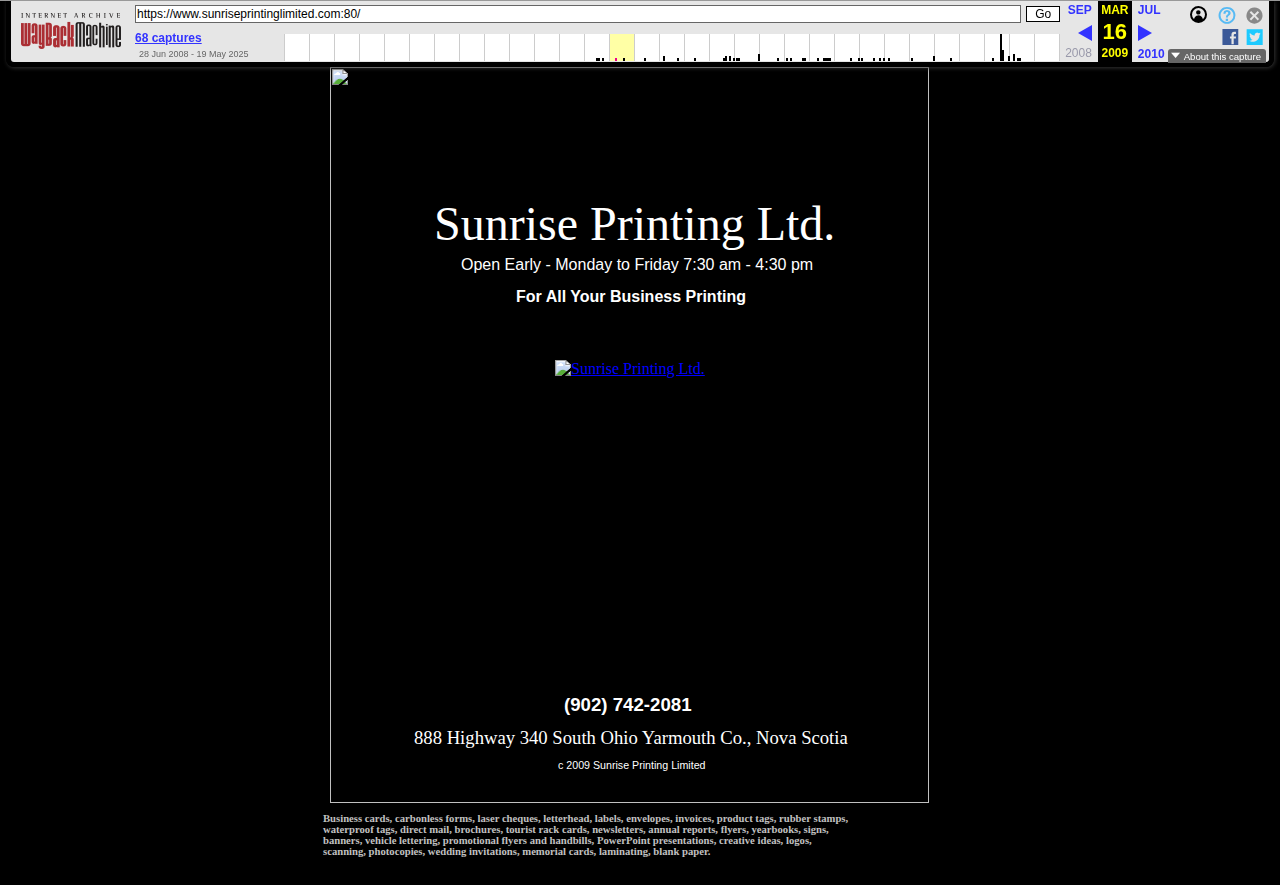Click the broken image at page top
The width and height of the screenshot is (1280, 885).
[x=340, y=78]
